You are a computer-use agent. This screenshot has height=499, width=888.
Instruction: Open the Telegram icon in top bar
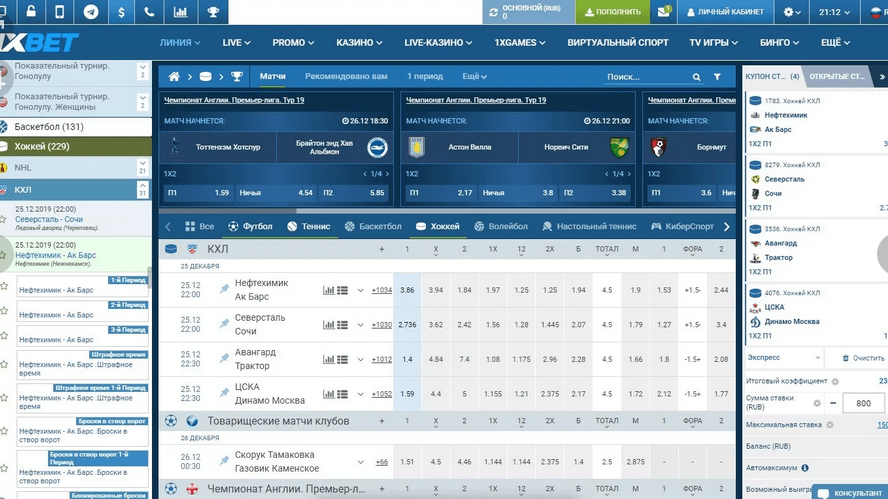pos(91,12)
